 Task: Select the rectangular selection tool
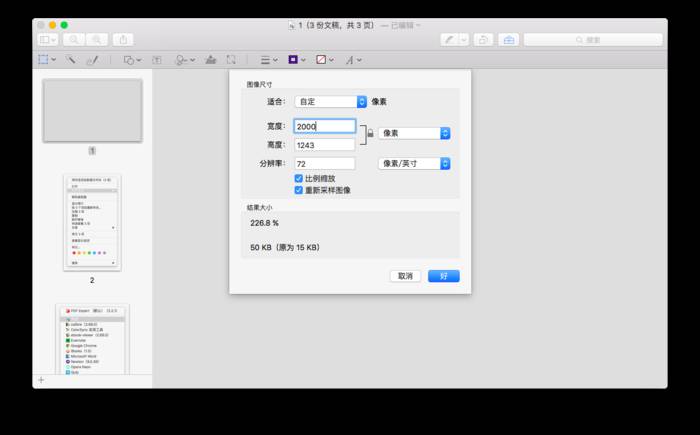43,59
